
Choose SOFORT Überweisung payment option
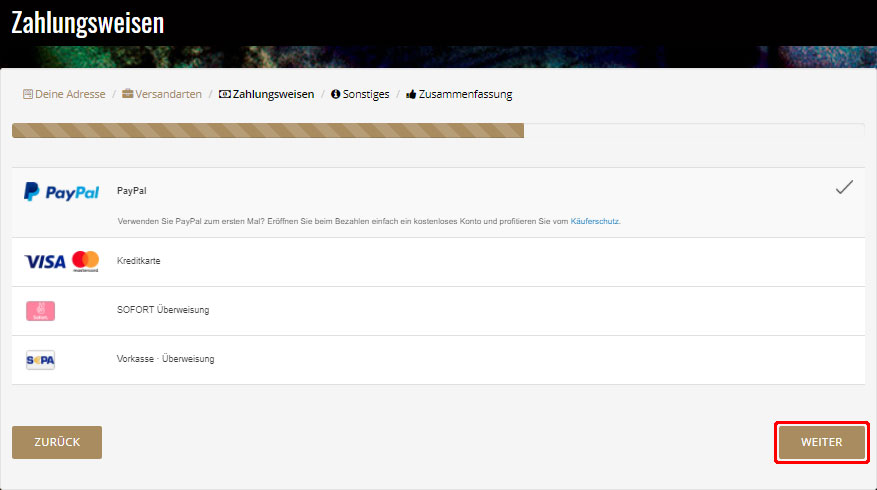[x=163, y=310]
